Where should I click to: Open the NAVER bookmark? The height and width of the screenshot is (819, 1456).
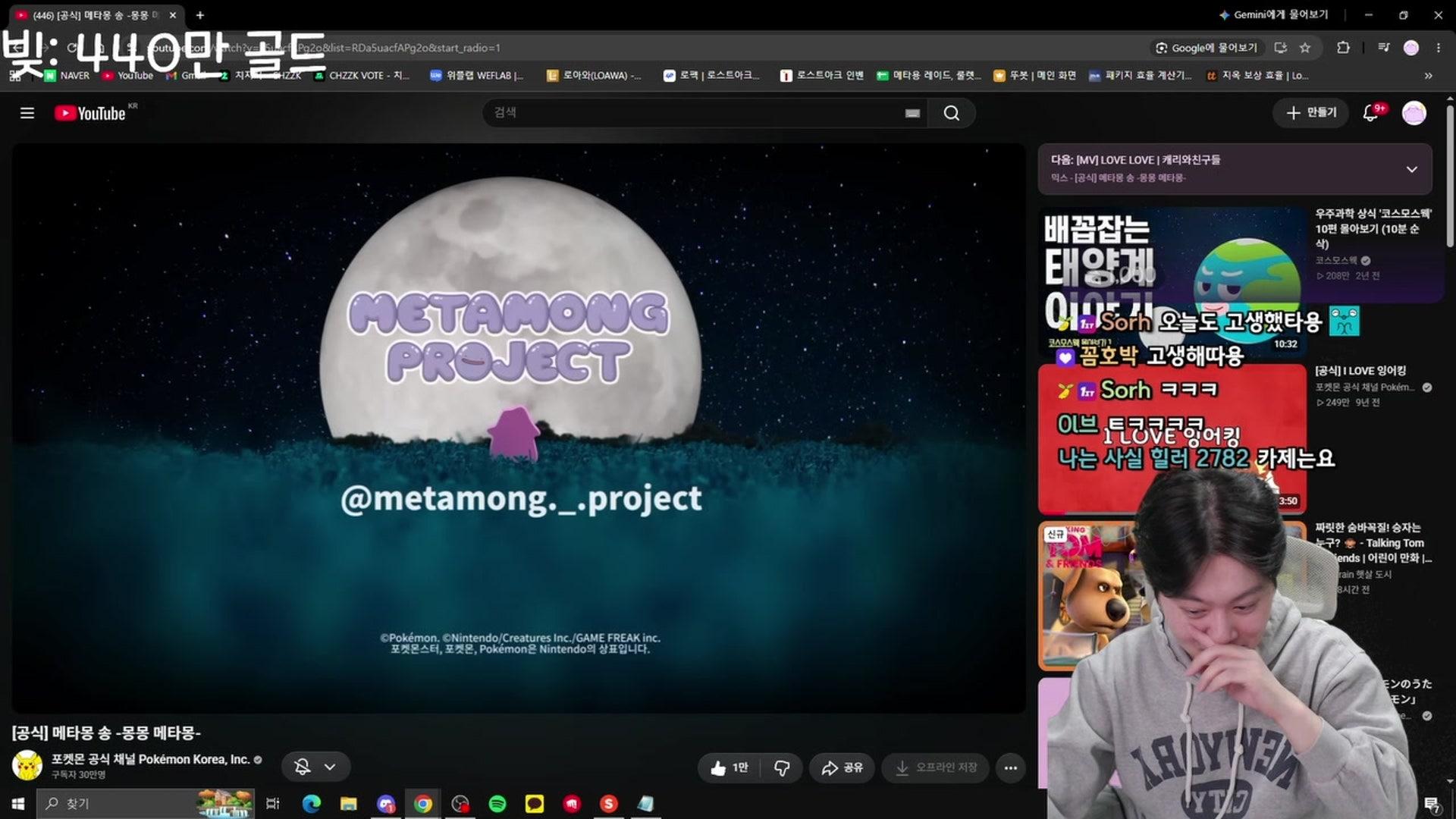click(67, 76)
